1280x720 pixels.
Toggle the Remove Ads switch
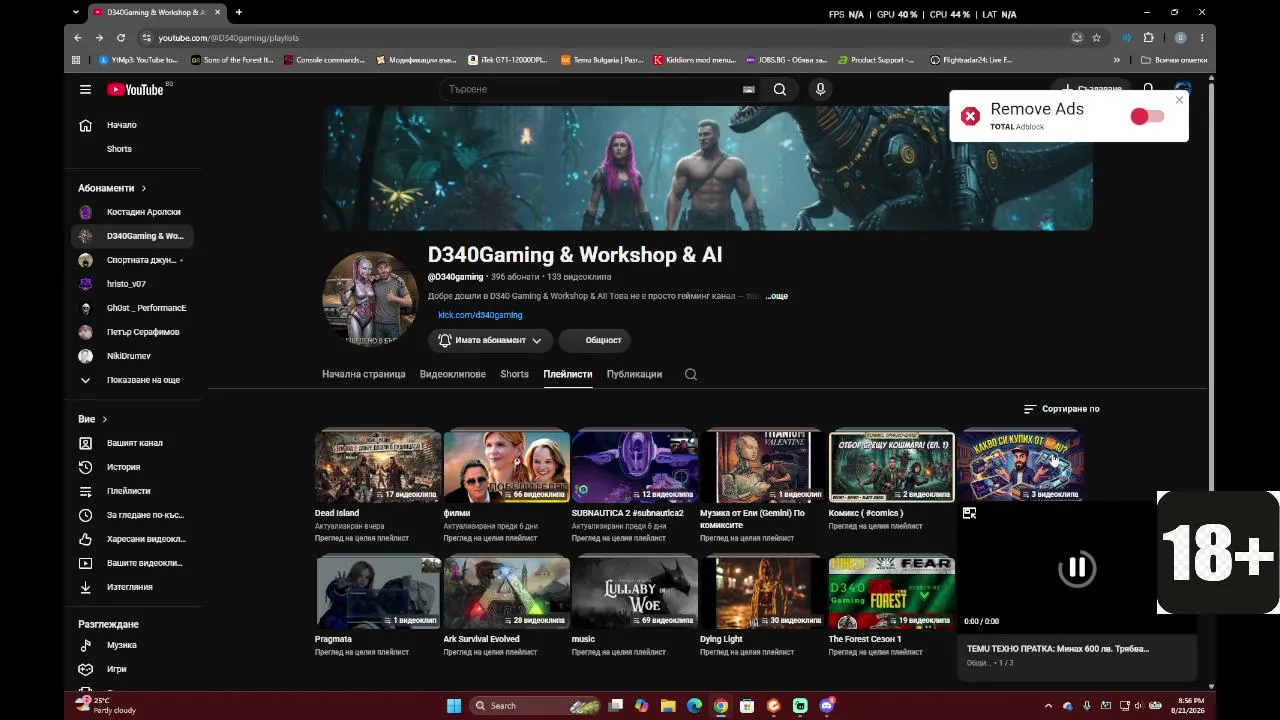1147,117
